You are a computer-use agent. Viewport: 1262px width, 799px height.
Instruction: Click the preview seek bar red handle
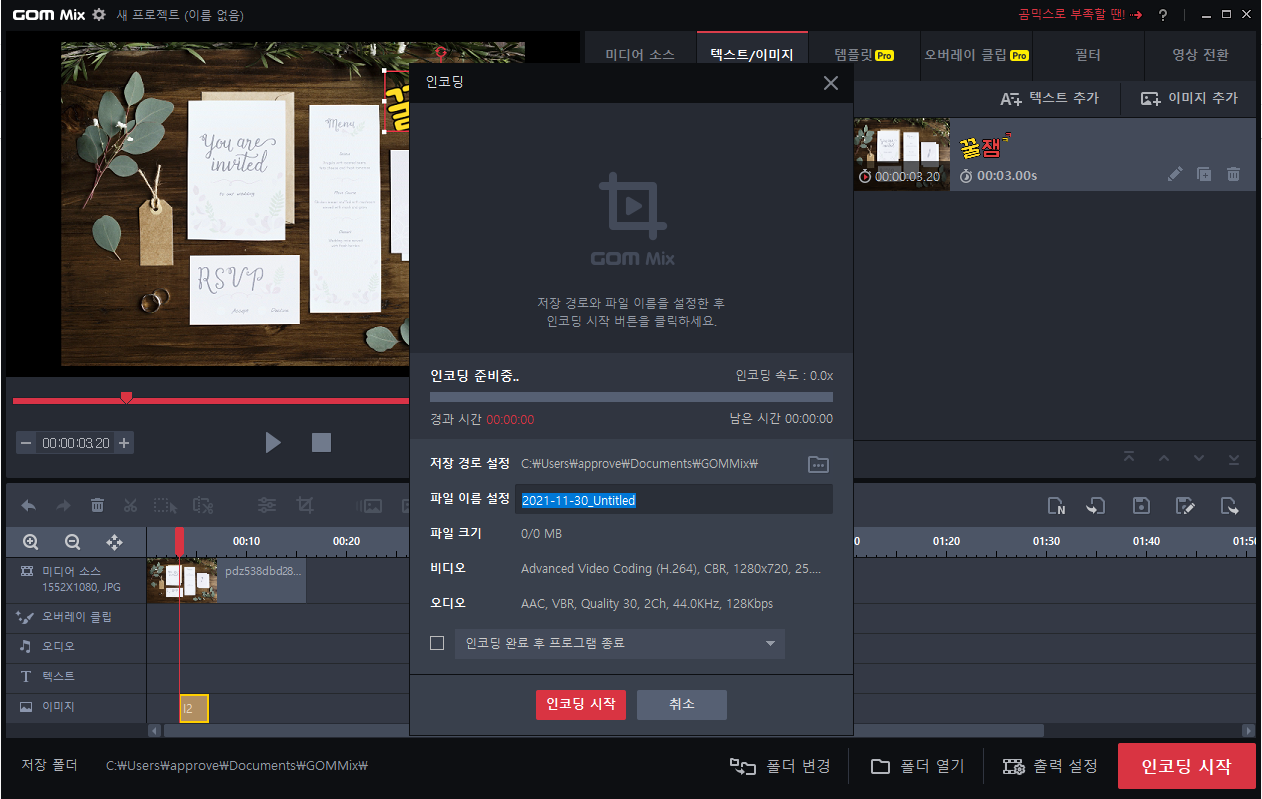pos(126,398)
